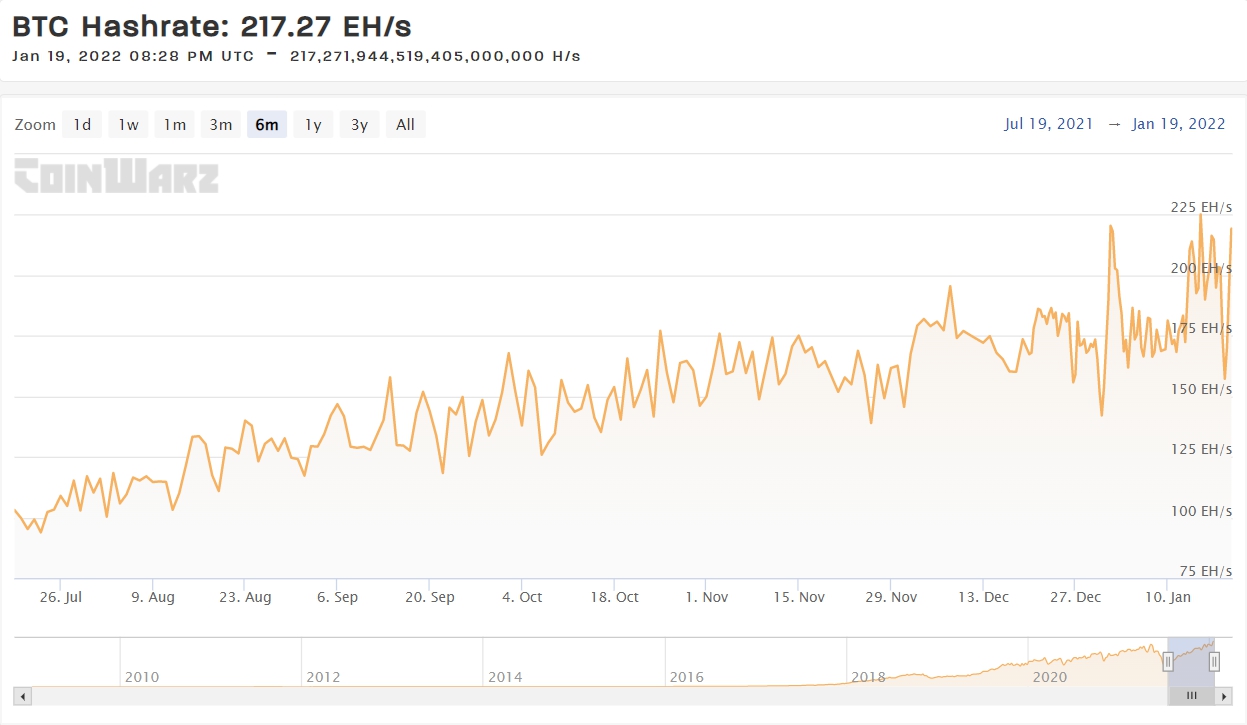
Task: Edit the start date Jul 19, 2021
Action: pos(1049,124)
